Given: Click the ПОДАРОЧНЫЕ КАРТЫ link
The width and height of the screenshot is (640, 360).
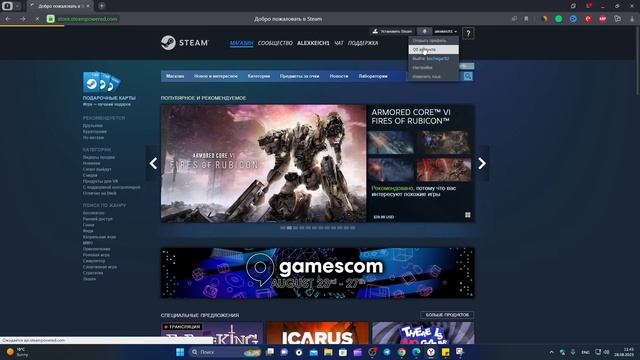Looking at the screenshot, I should click(109, 98).
